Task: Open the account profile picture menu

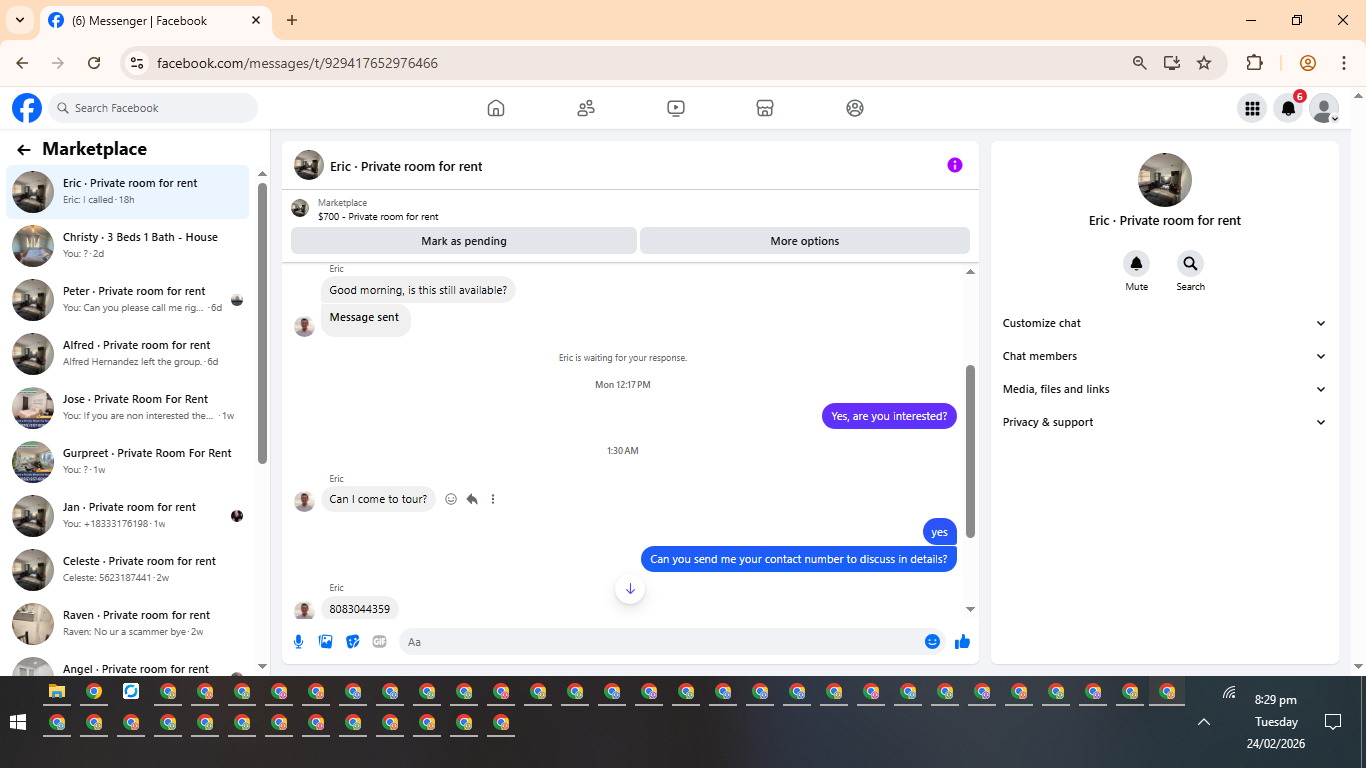Action: [1324, 108]
